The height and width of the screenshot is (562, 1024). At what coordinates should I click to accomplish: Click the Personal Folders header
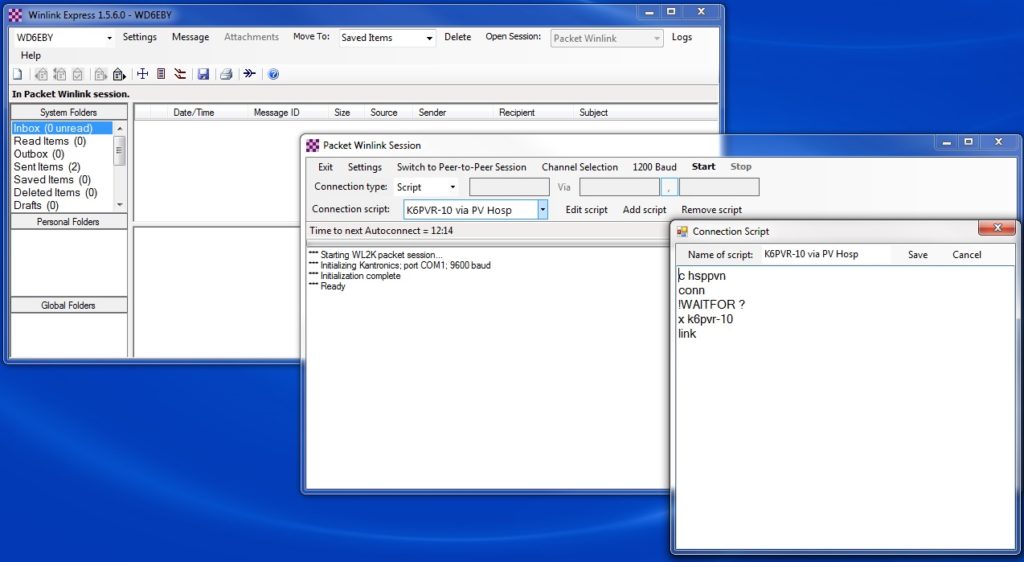[69, 222]
